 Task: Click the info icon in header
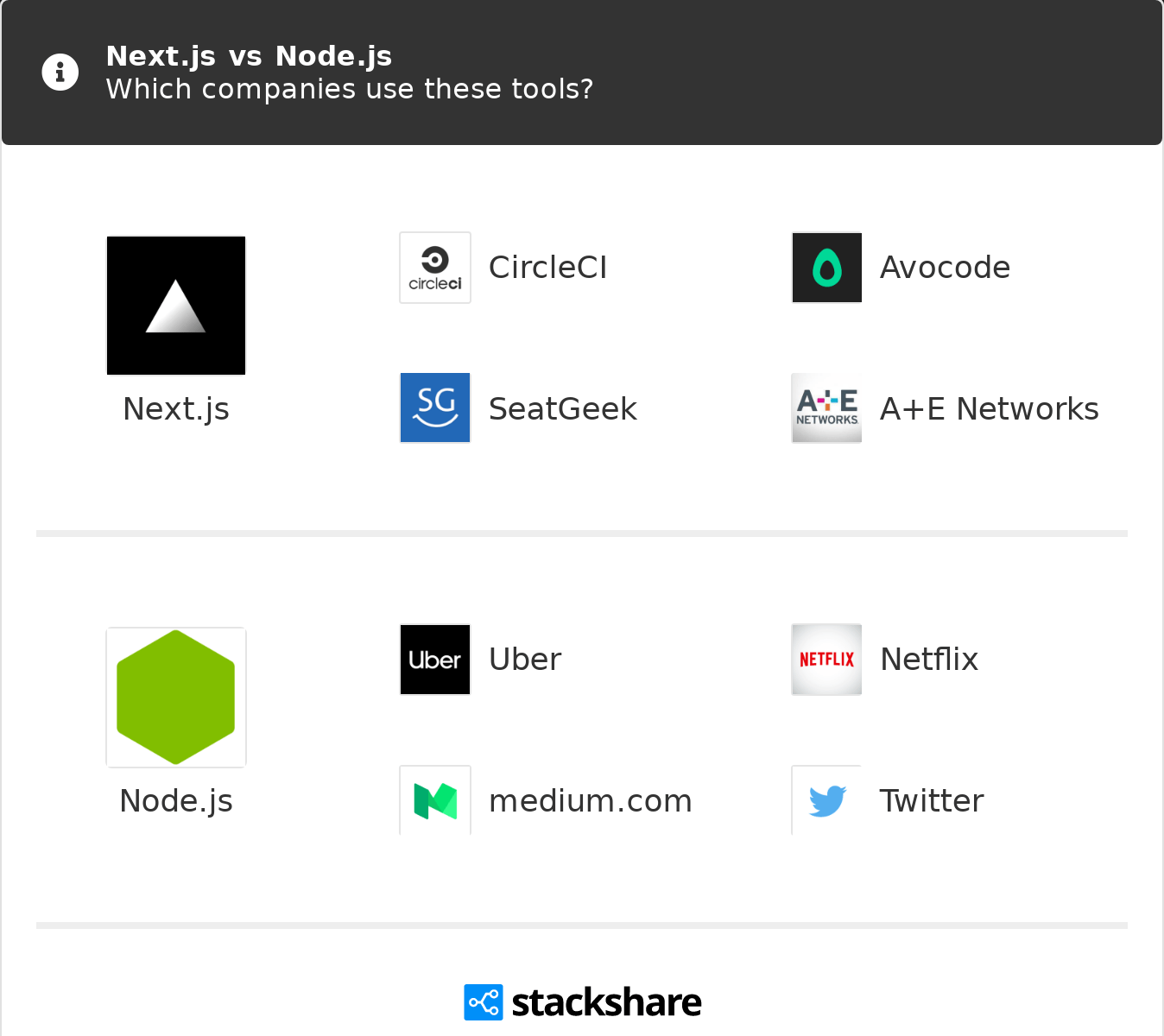tap(60, 73)
